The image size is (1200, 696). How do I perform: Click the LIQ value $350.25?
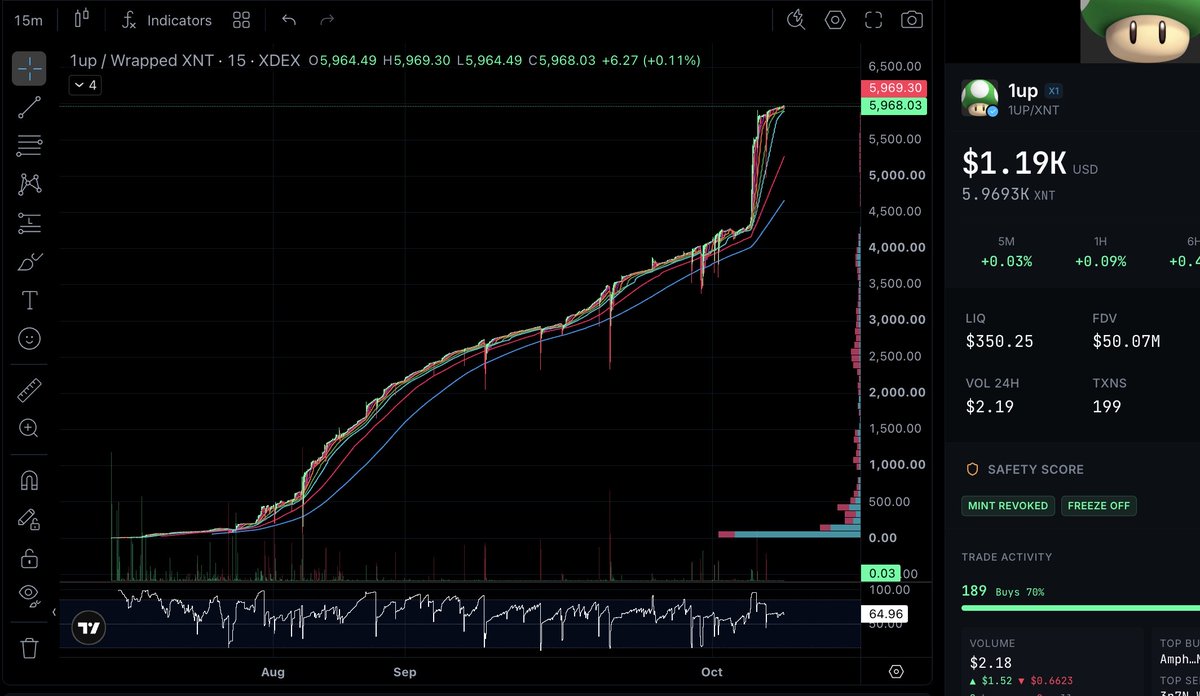coord(999,342)
